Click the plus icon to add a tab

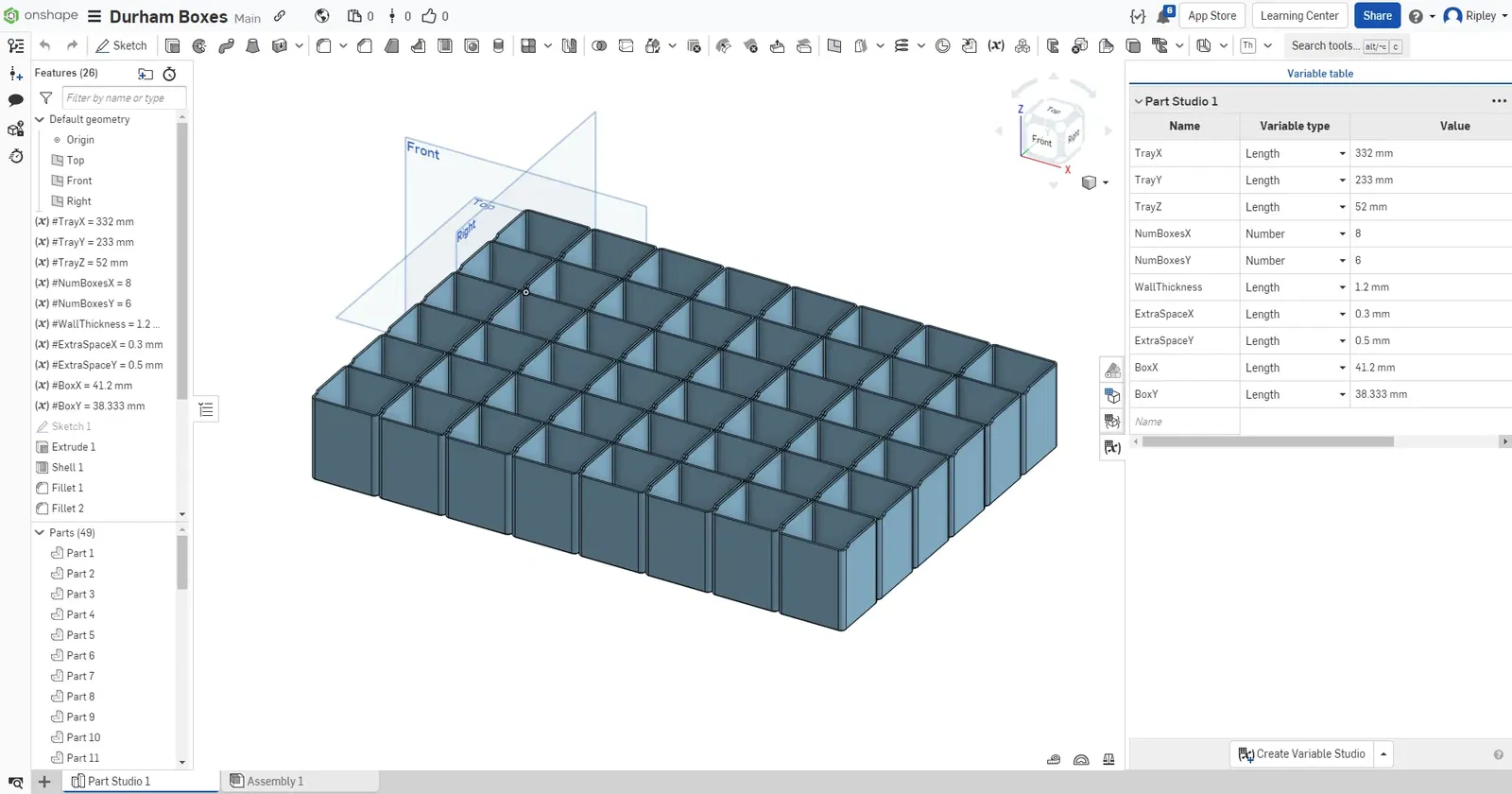coord(44,782)
